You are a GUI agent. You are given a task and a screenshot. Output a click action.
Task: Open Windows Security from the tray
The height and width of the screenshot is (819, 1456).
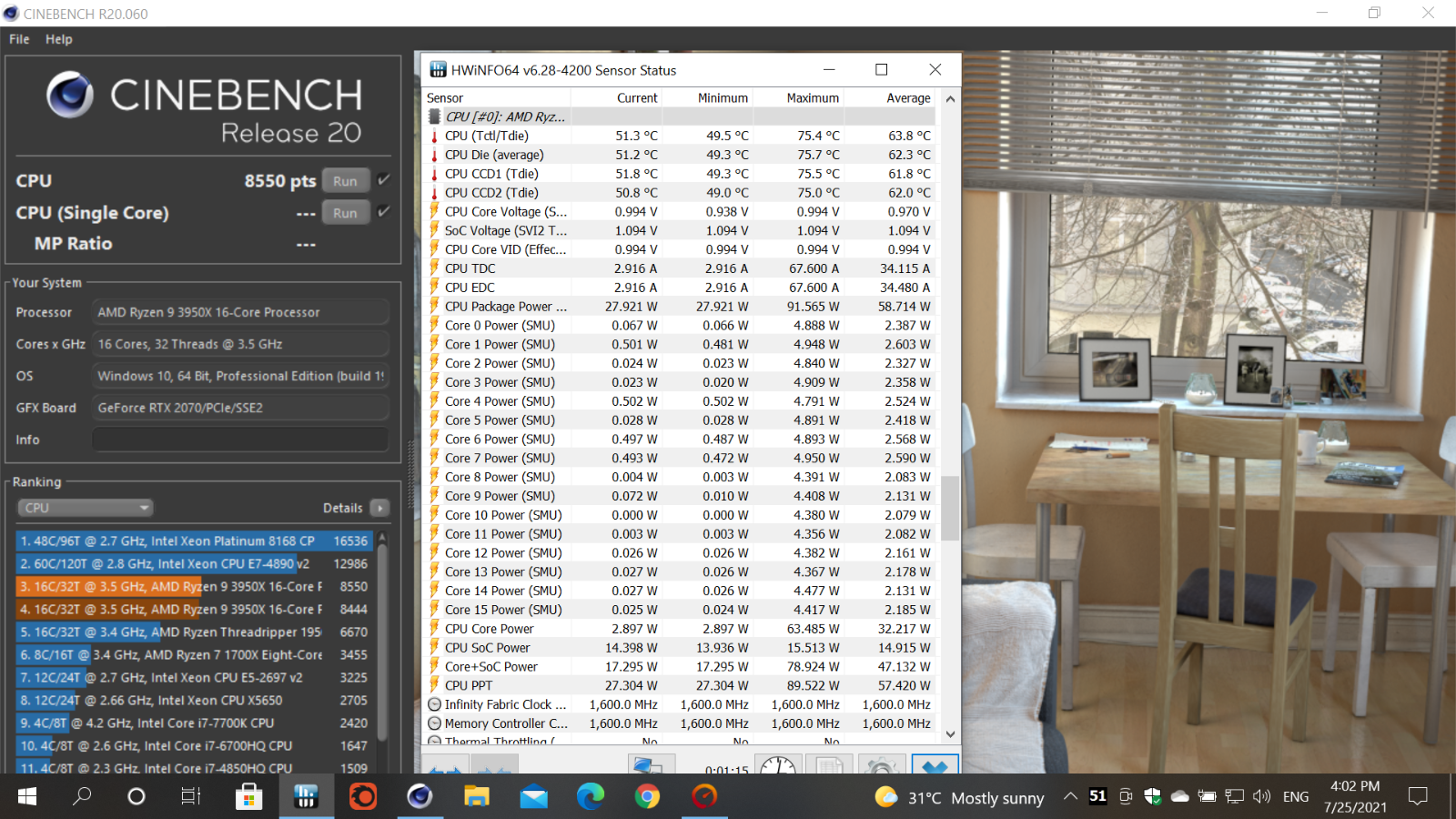click(x=1153, y=796)
